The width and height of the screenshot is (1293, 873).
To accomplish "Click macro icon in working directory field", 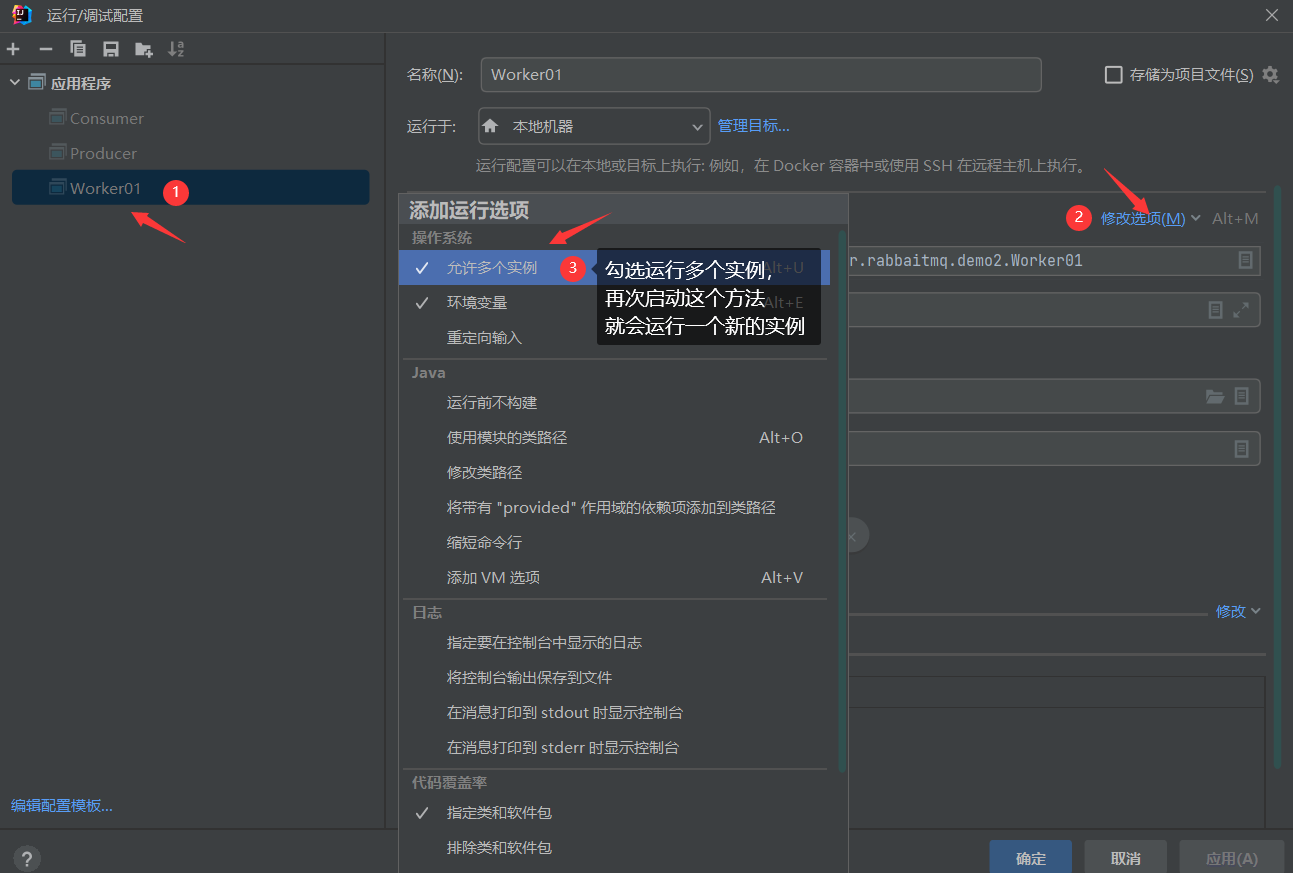I will 1241,396.
